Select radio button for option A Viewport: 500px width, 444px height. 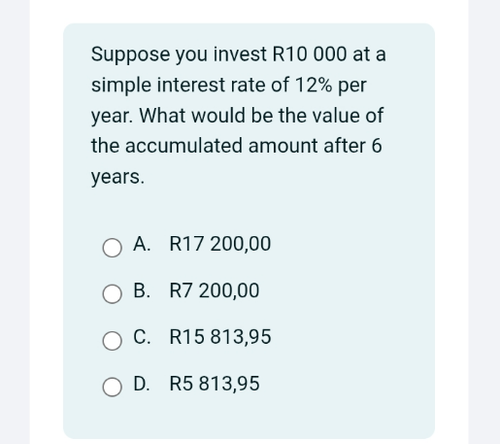coord(112,248)
